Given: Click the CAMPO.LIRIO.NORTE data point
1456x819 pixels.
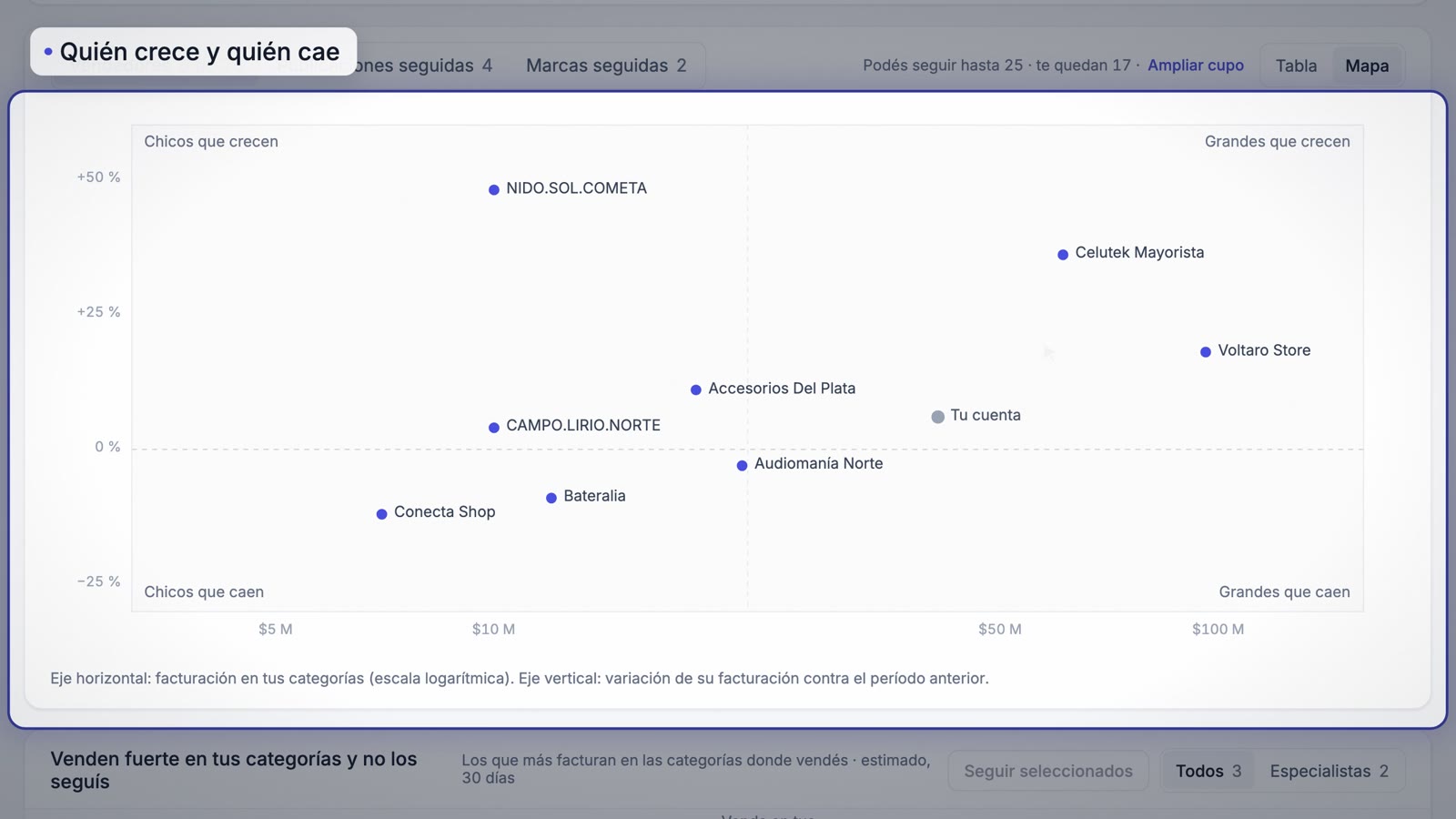Looking at the screenshot, I should pyautogui.click(x=494, y=427).
